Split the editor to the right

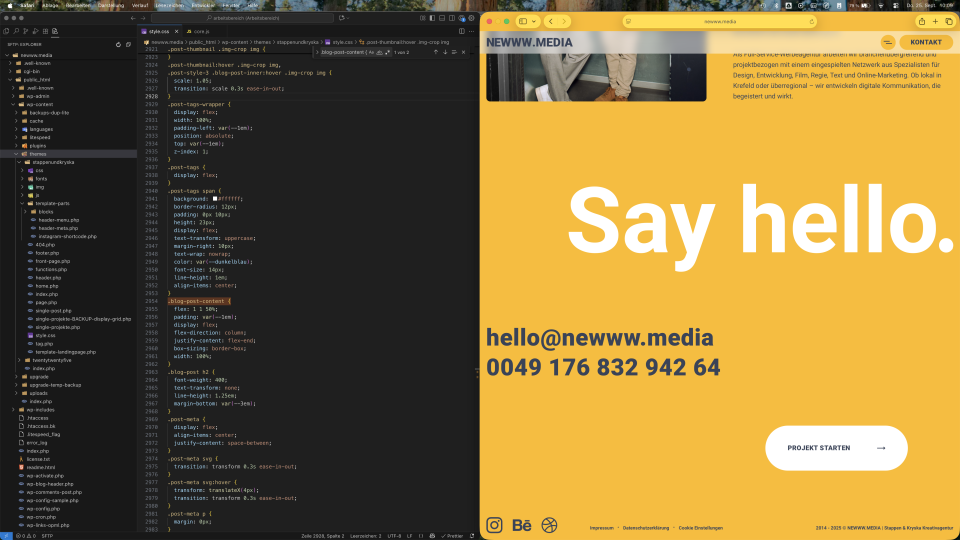click(462, 31)
